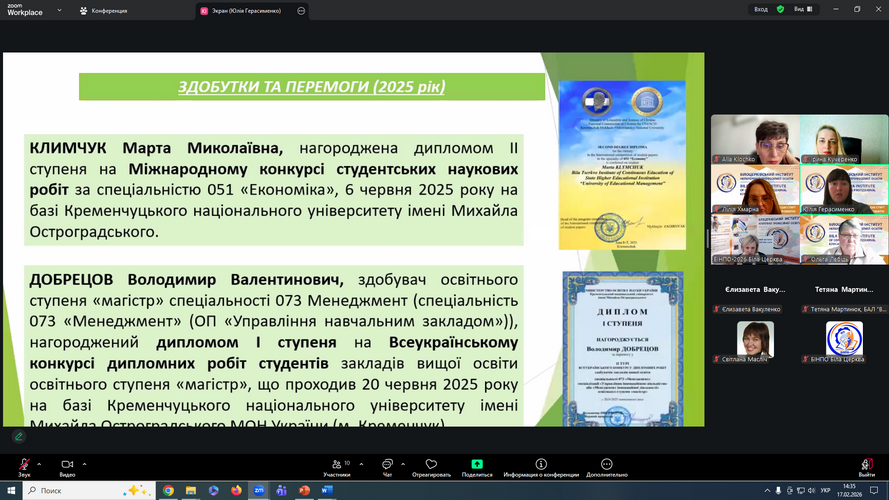The width and height of the screenshot is (889, 500).
Task: Toggle camera with the Видео button
Action: [x=67, y=466]
